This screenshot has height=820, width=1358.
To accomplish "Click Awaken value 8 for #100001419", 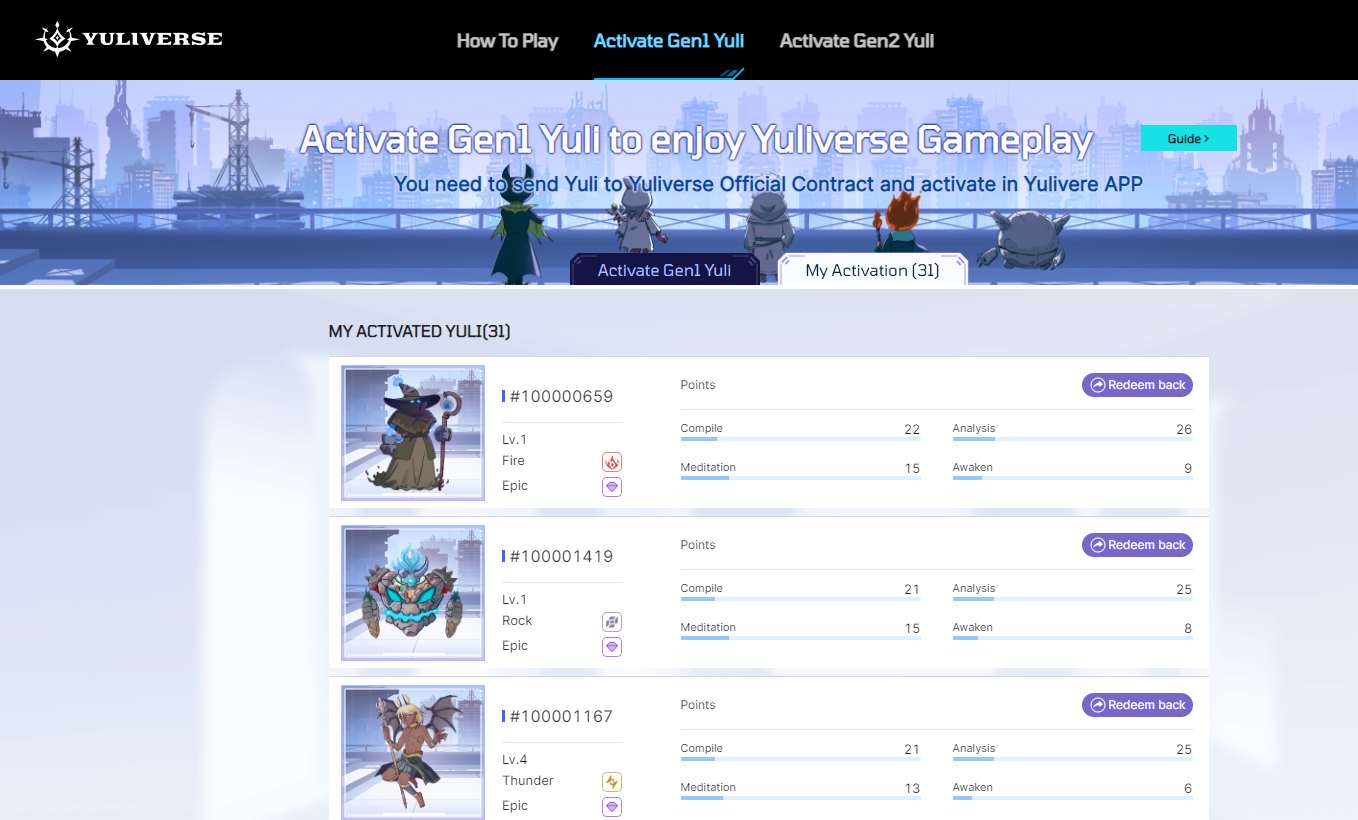I will [x=1188, y=629].
